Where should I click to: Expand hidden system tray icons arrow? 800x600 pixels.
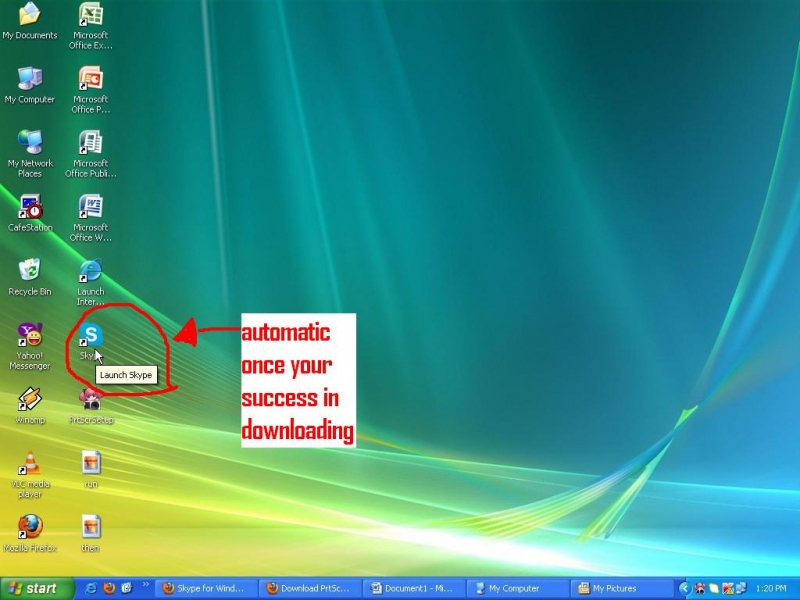coord(685,588)
